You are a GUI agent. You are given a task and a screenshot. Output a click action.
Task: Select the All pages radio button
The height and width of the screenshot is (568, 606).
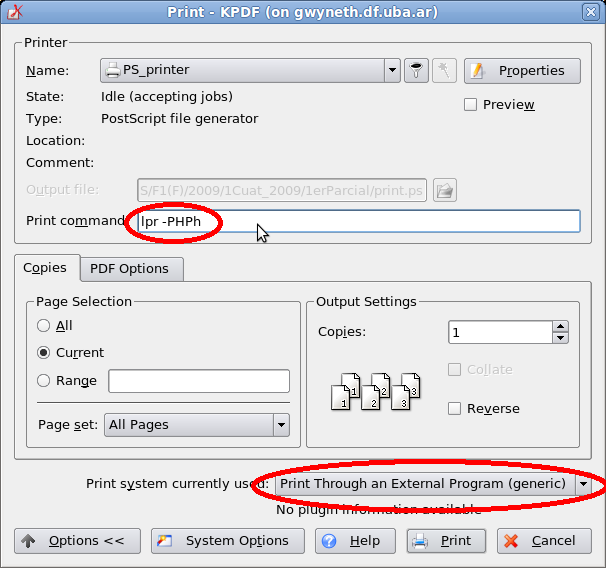(43, 326)
